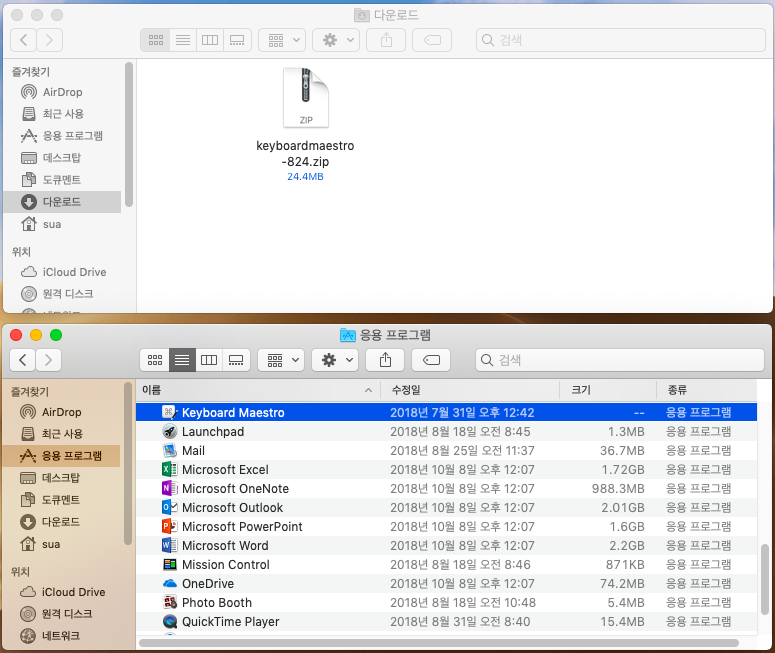Sort by the 종류 column header
This screenshot has height=653, width=775.
pyautogui.click(x=707, y=390)
